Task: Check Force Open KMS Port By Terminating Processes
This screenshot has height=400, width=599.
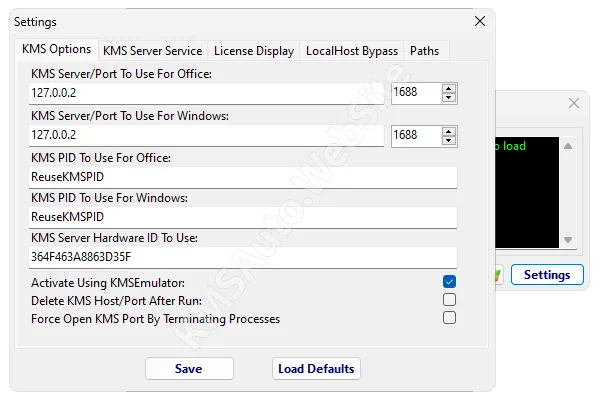Action: click(x=449, y=317)
